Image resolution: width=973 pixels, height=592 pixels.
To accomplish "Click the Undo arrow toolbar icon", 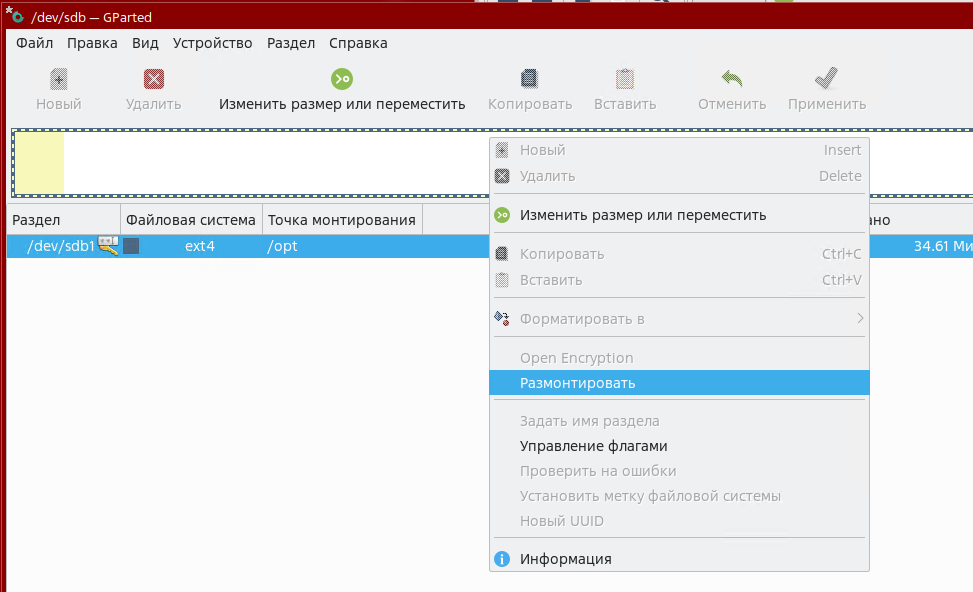I will (732, 79).
